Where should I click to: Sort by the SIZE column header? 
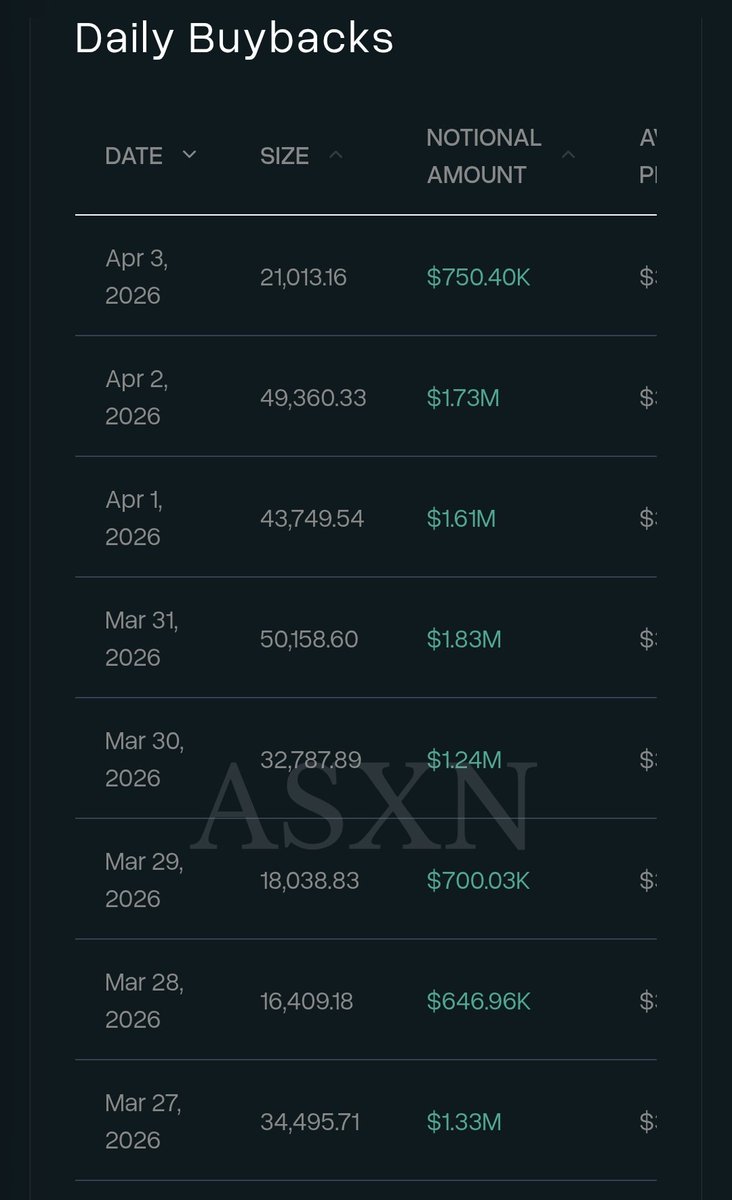click(284, 156)
